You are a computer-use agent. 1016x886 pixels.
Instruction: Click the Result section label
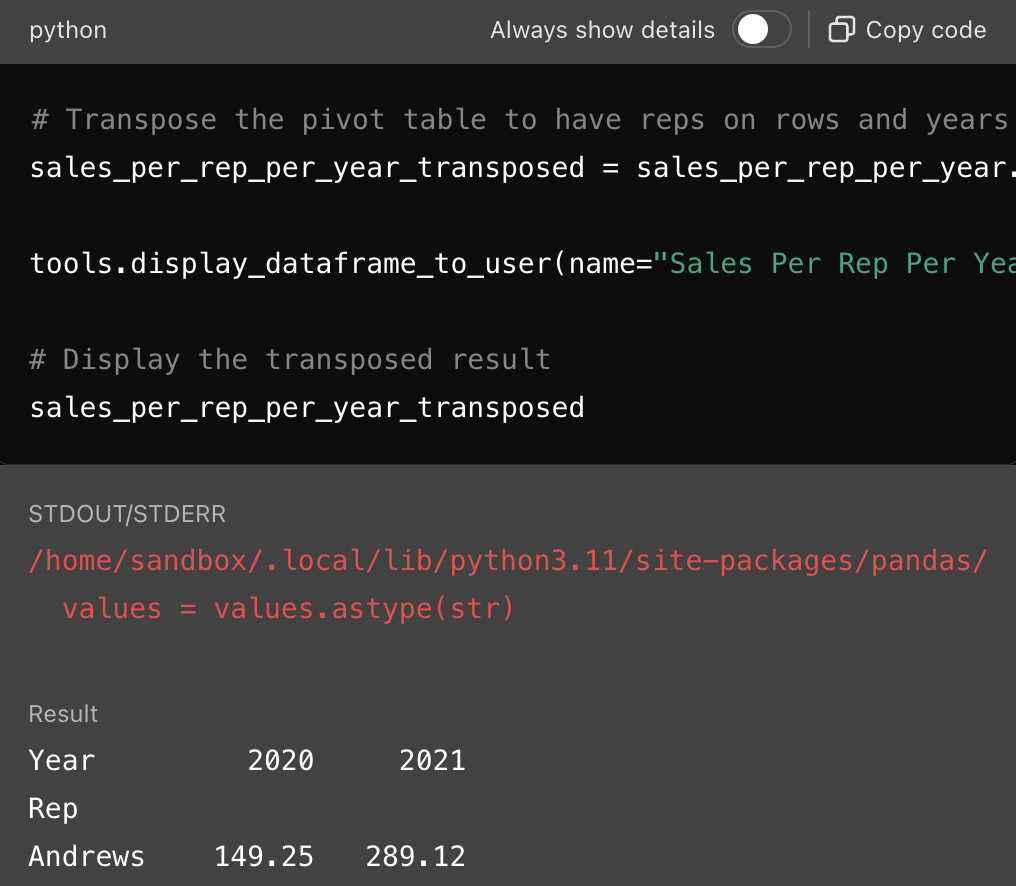[63, 714]
